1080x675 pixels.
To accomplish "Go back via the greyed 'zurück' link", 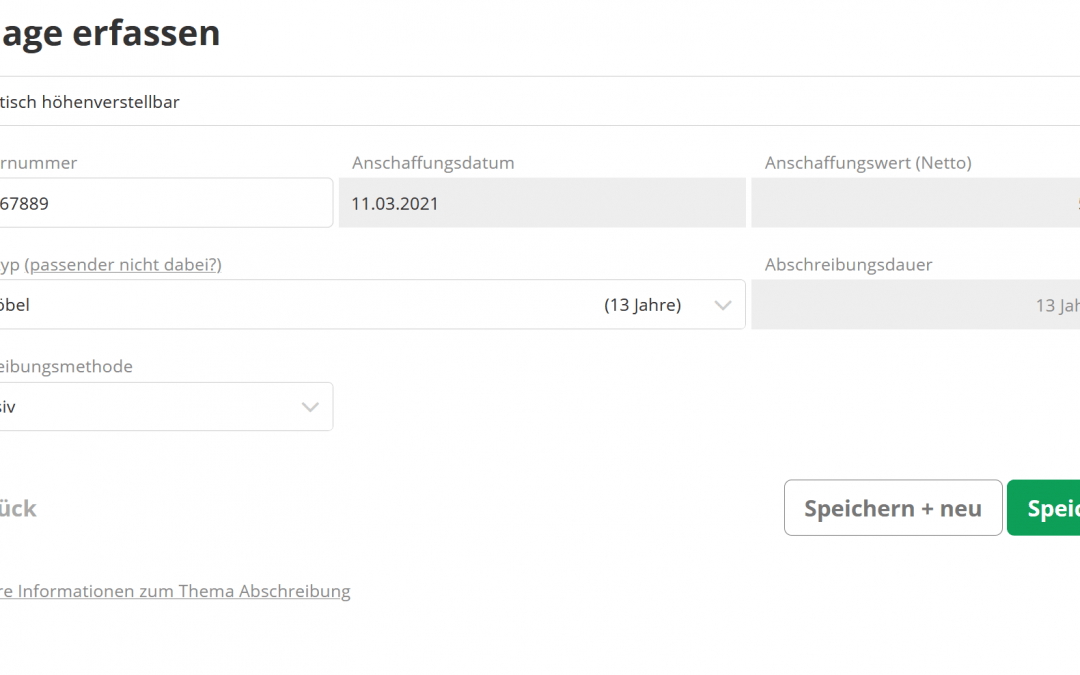I will [x=18, y=508].
